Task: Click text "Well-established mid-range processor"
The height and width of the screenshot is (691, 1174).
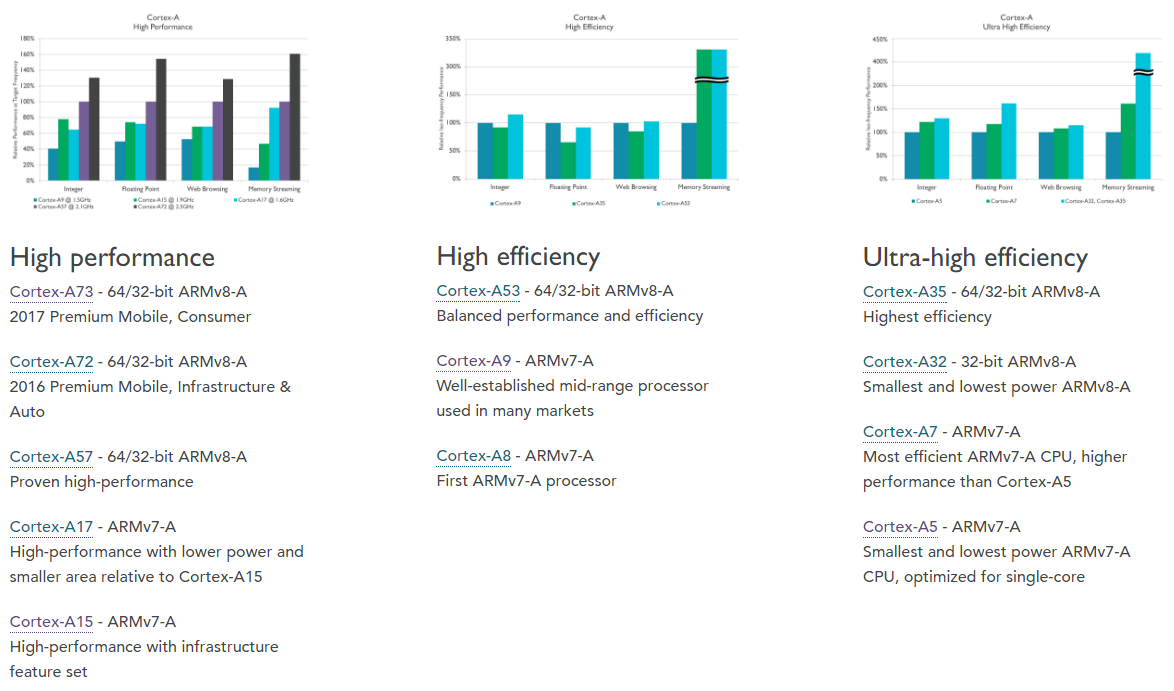Action: [572, 386]
